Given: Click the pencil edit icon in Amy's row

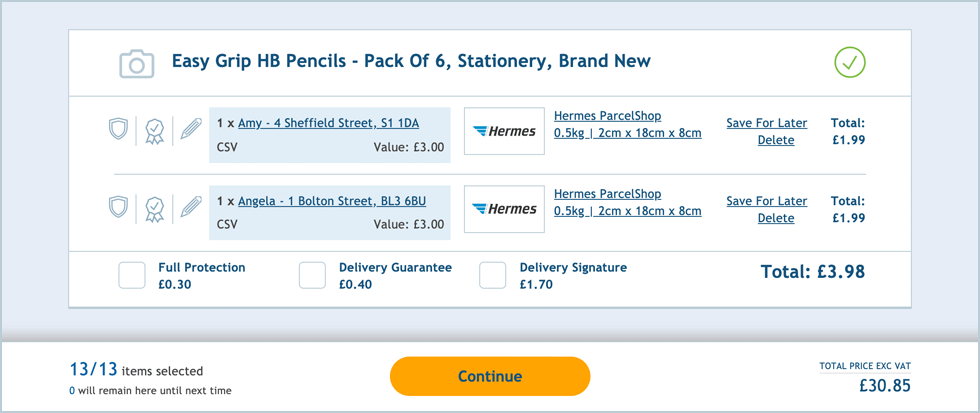Looking at the screenshot, I should point(191,129).
